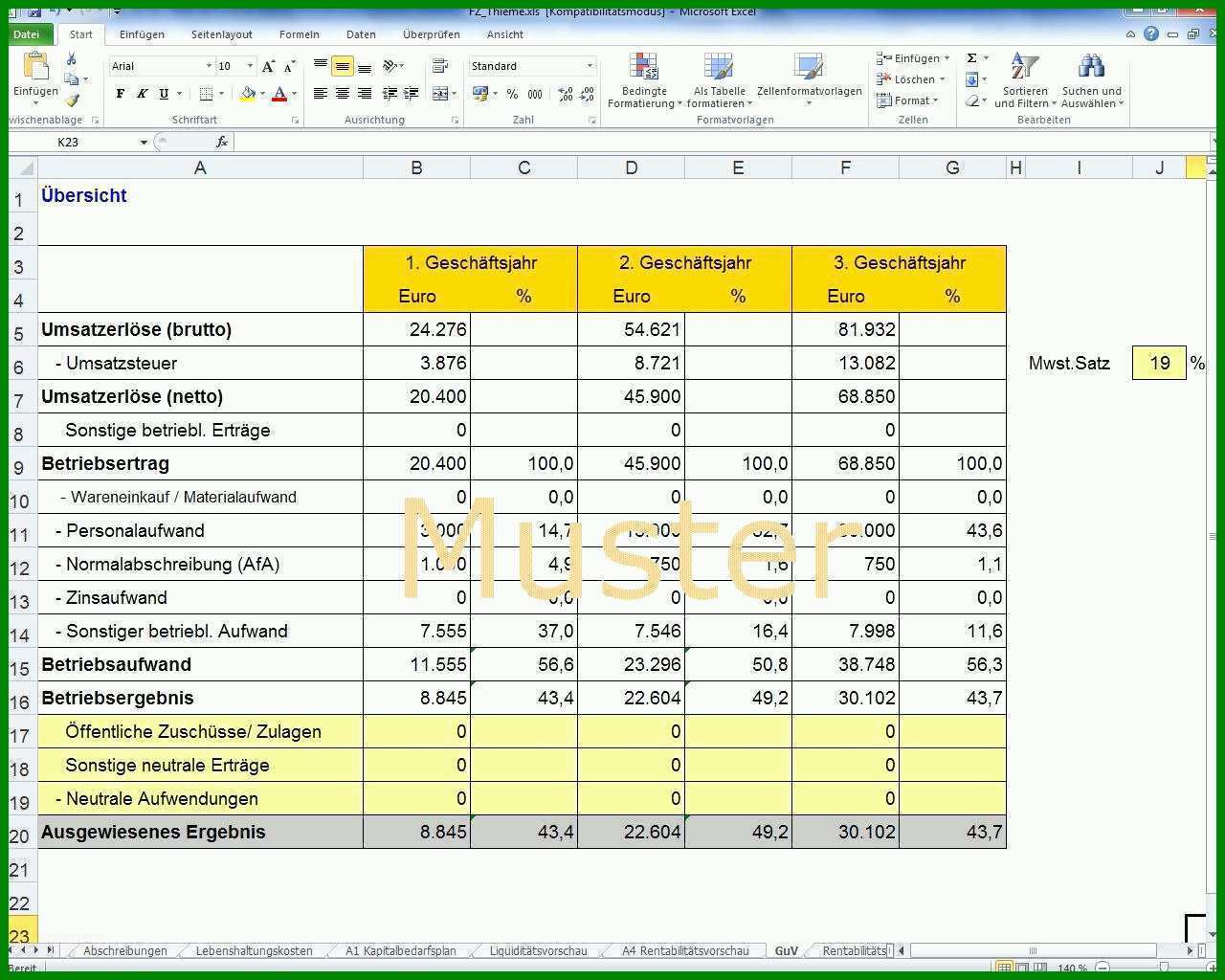Viewport: 1225px width, 980px height.
Task: Switch to the Formeln ribbon tab
Action: (x=300, y=34)
